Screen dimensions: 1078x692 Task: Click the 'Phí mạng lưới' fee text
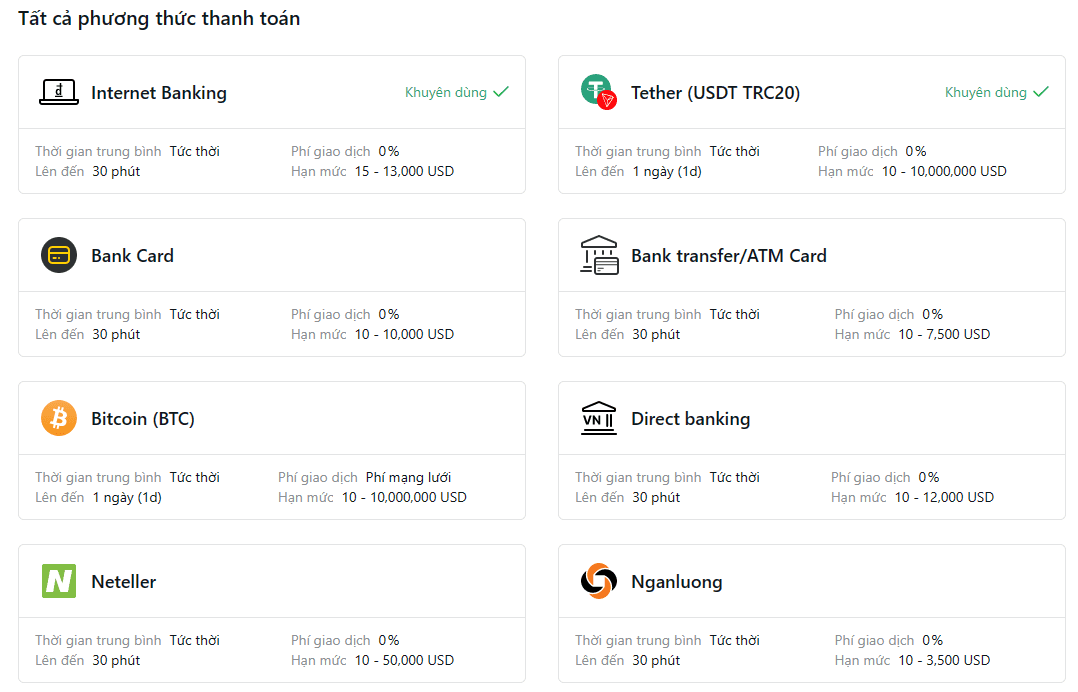pos(408,477)
